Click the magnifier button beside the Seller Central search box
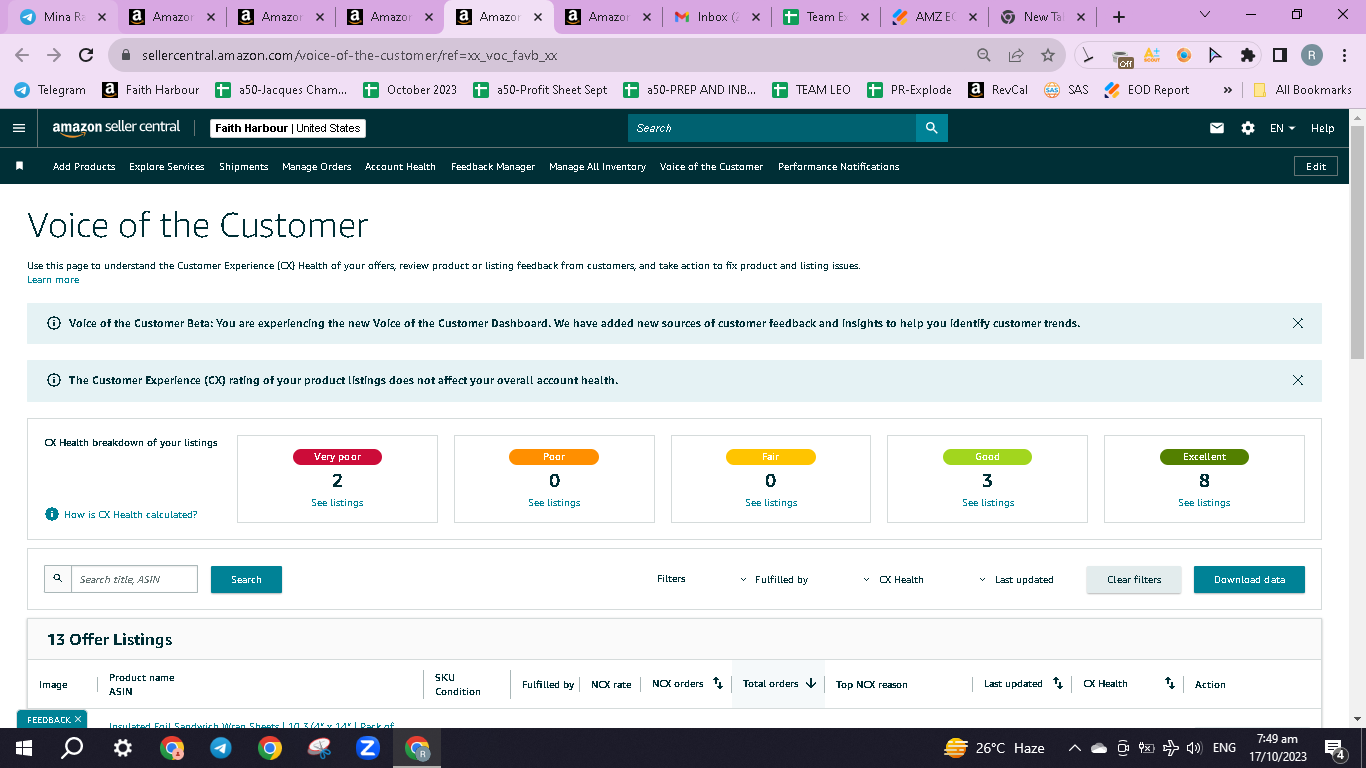 point(931,128)
